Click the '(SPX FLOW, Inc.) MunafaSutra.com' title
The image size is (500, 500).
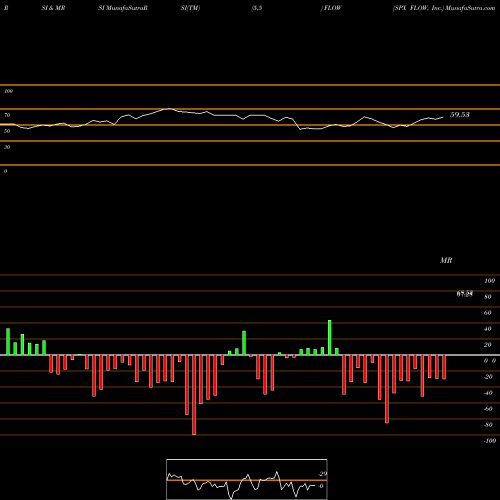pos(444,8)
